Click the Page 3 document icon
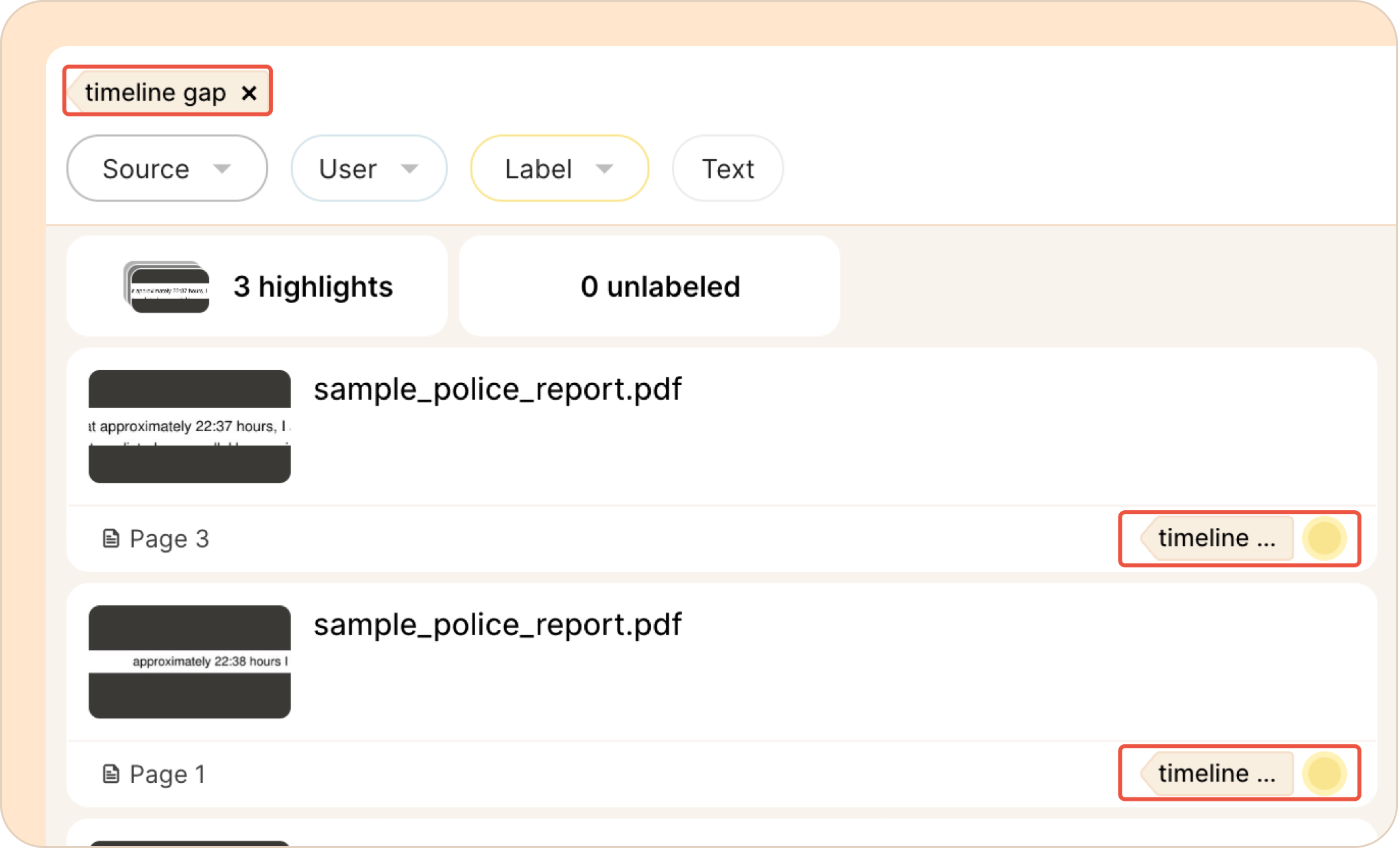 point(112,539)
